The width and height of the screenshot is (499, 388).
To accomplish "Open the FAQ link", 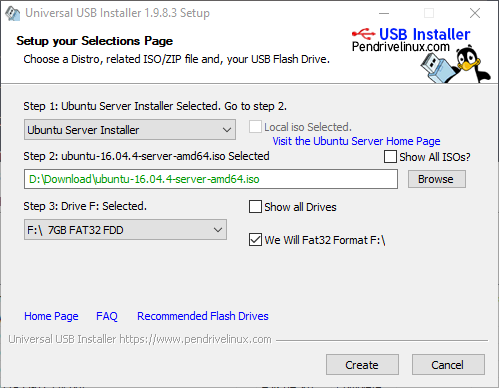I will click(x=107, y=316).
